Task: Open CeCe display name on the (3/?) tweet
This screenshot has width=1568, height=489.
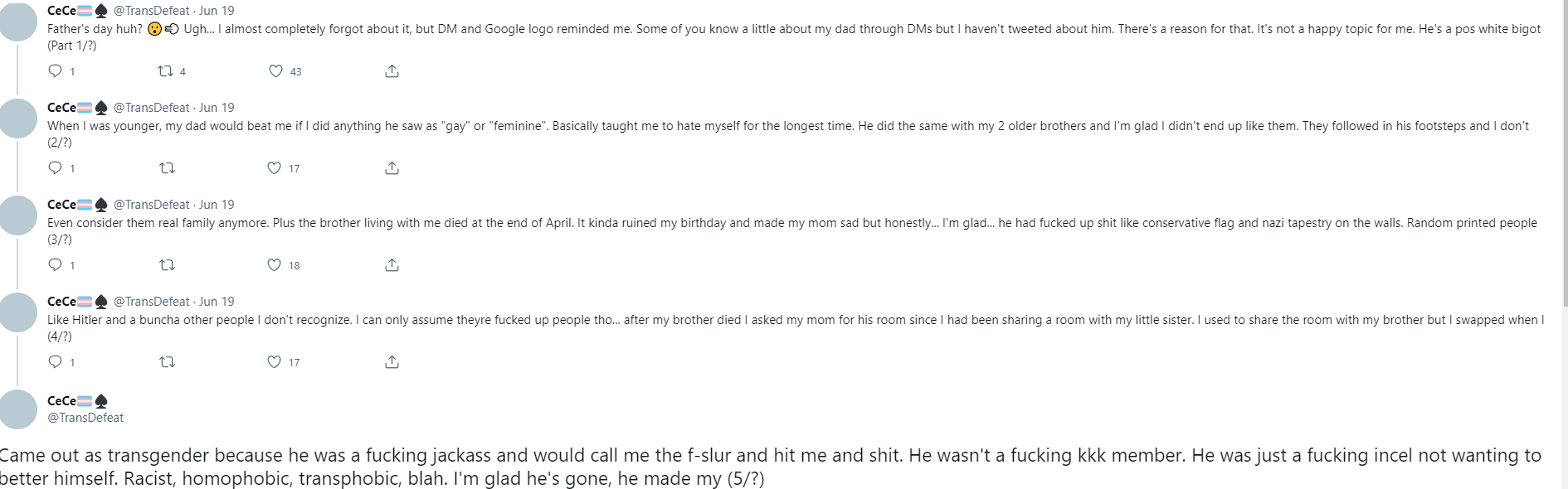Action: click(61, 205)
